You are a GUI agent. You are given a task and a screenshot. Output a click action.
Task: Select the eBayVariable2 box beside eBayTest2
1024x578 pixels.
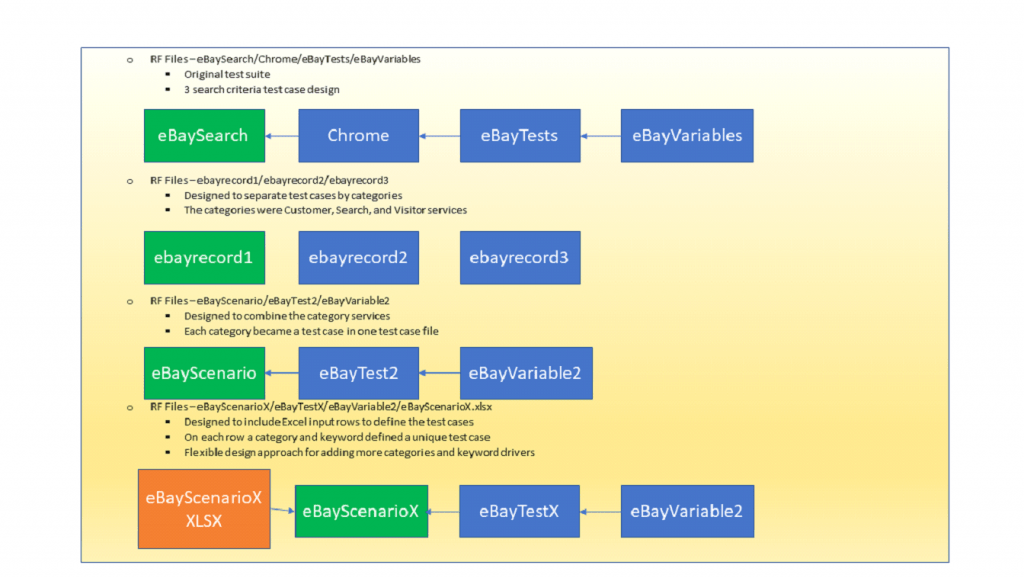coord(526,373)
